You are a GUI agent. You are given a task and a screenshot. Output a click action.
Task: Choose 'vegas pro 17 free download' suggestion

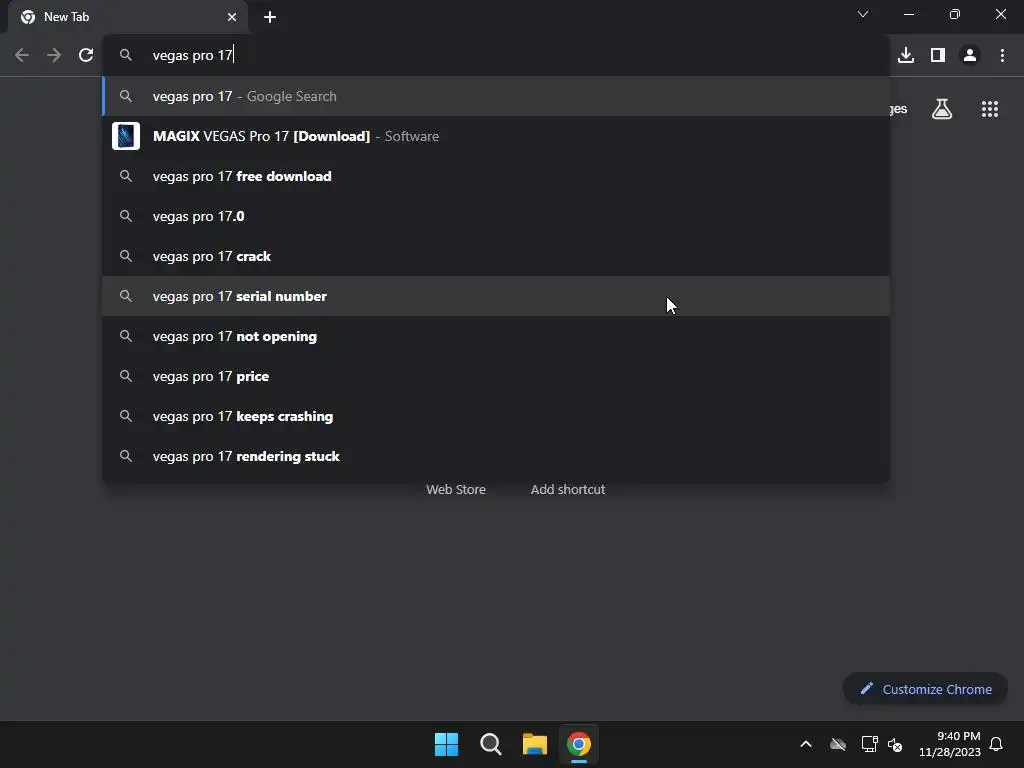(496, 176)
